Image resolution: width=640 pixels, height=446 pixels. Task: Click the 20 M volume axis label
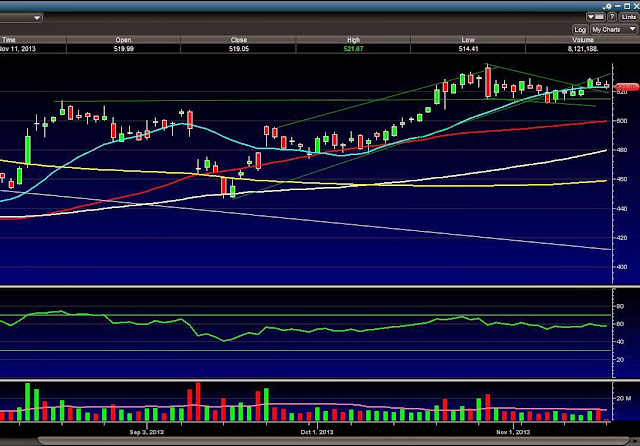[623, 398]
